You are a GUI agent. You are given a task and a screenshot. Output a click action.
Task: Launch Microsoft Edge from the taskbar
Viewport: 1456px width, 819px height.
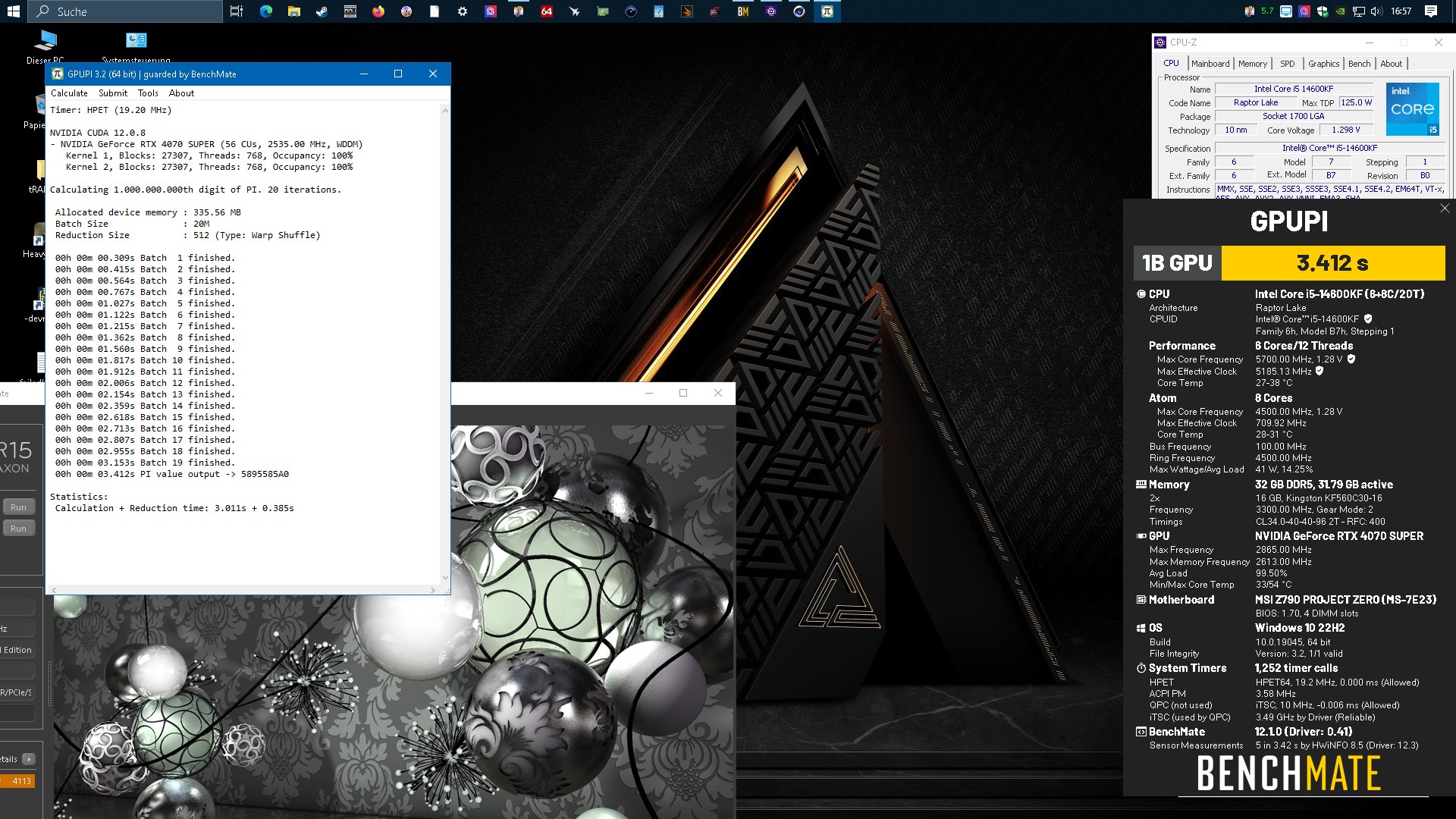(x=265, y=11)
